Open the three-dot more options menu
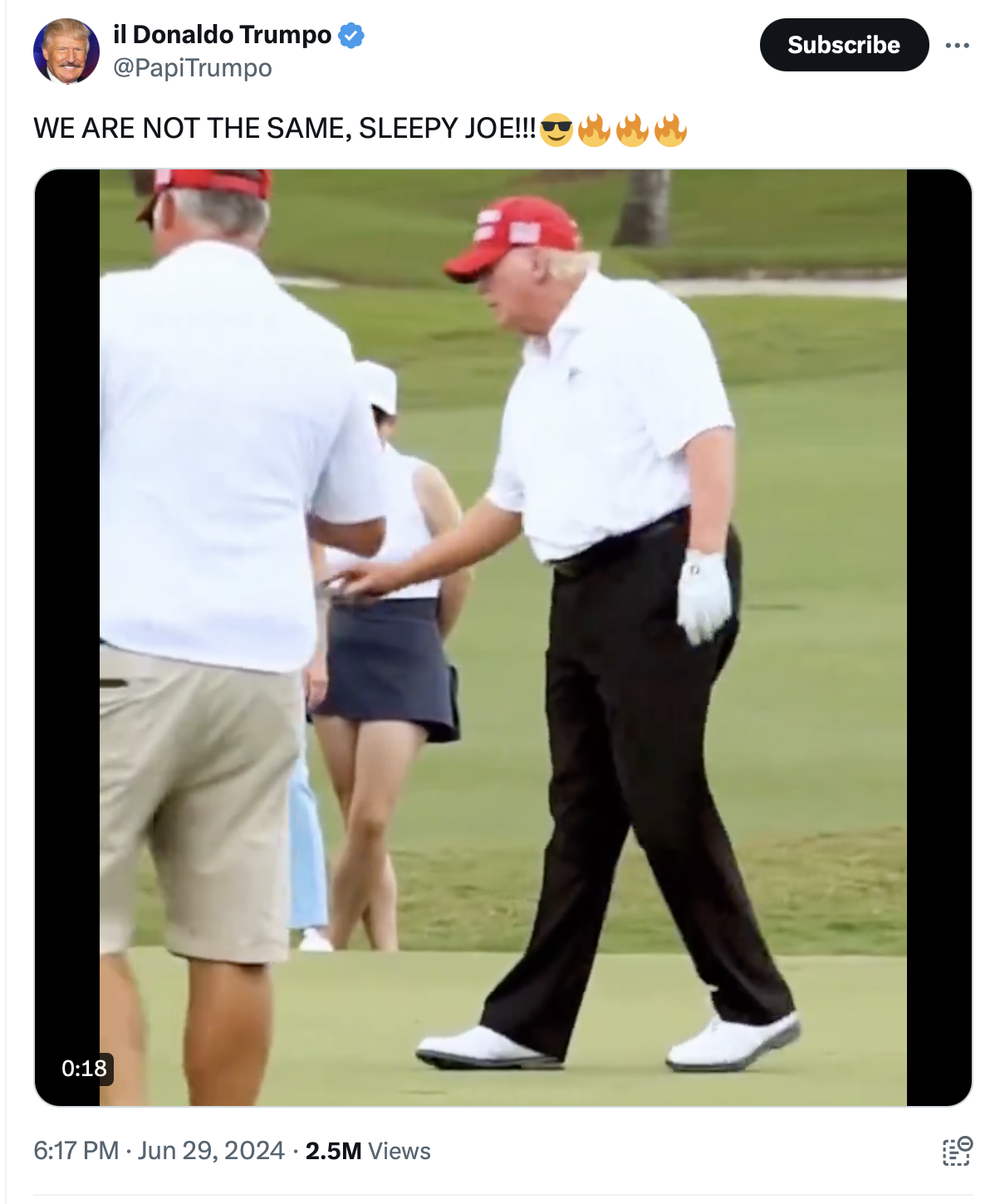Viewport: 1000px width, 1204px height. (x=957, y=45)
